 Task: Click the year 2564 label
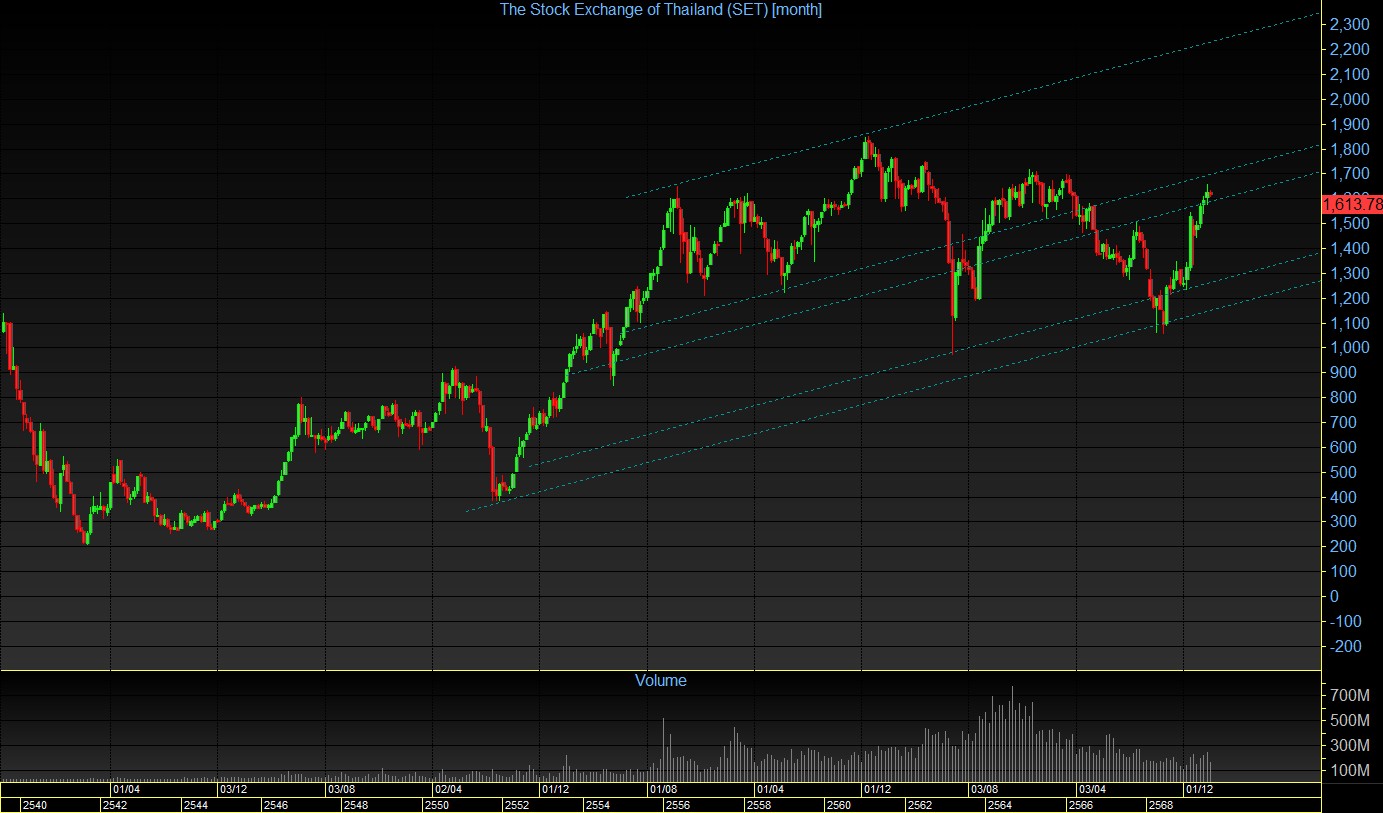(999, 805)
